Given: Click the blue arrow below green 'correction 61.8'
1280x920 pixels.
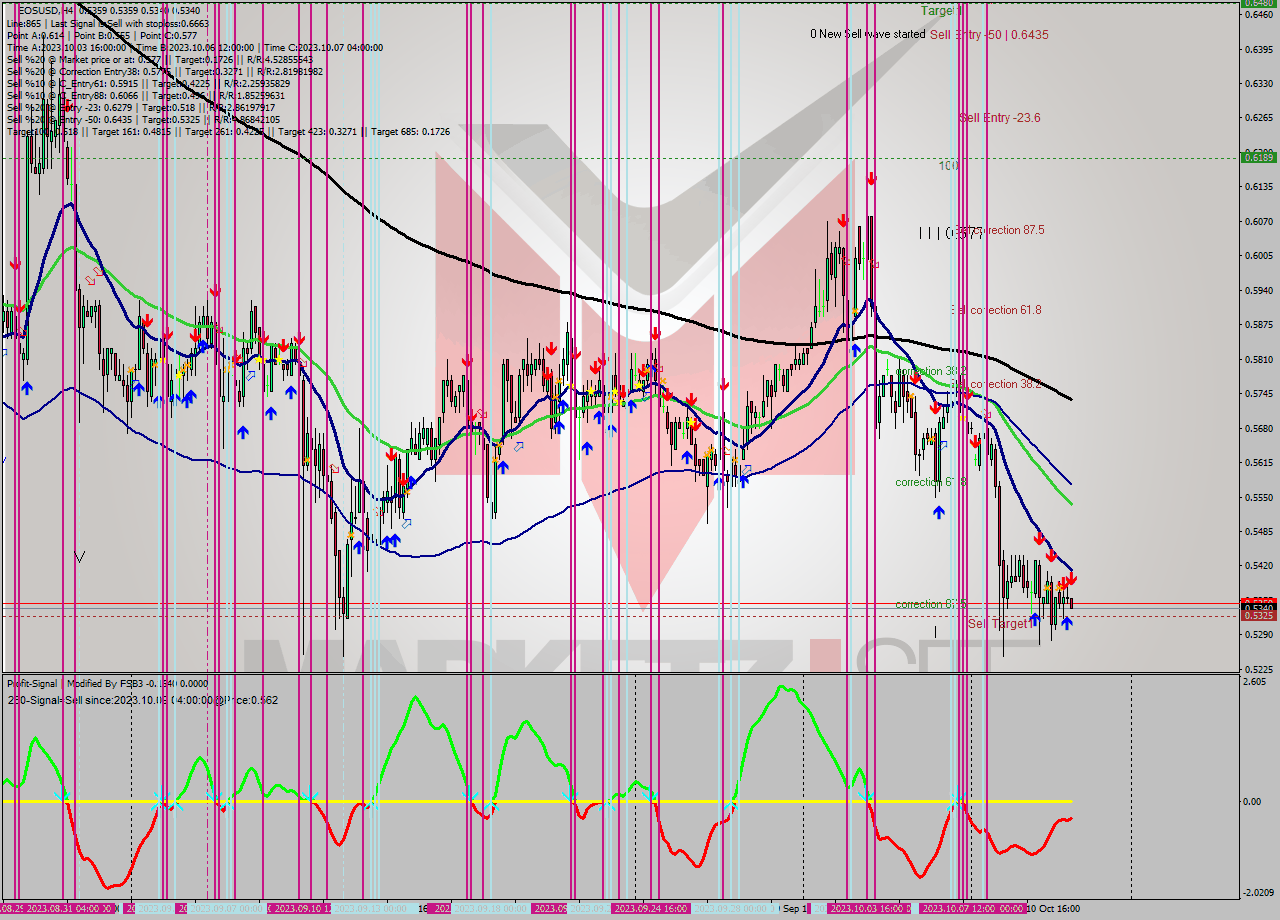Looking at the screenshot, I should pyautogui.click(x=939, y=512).
